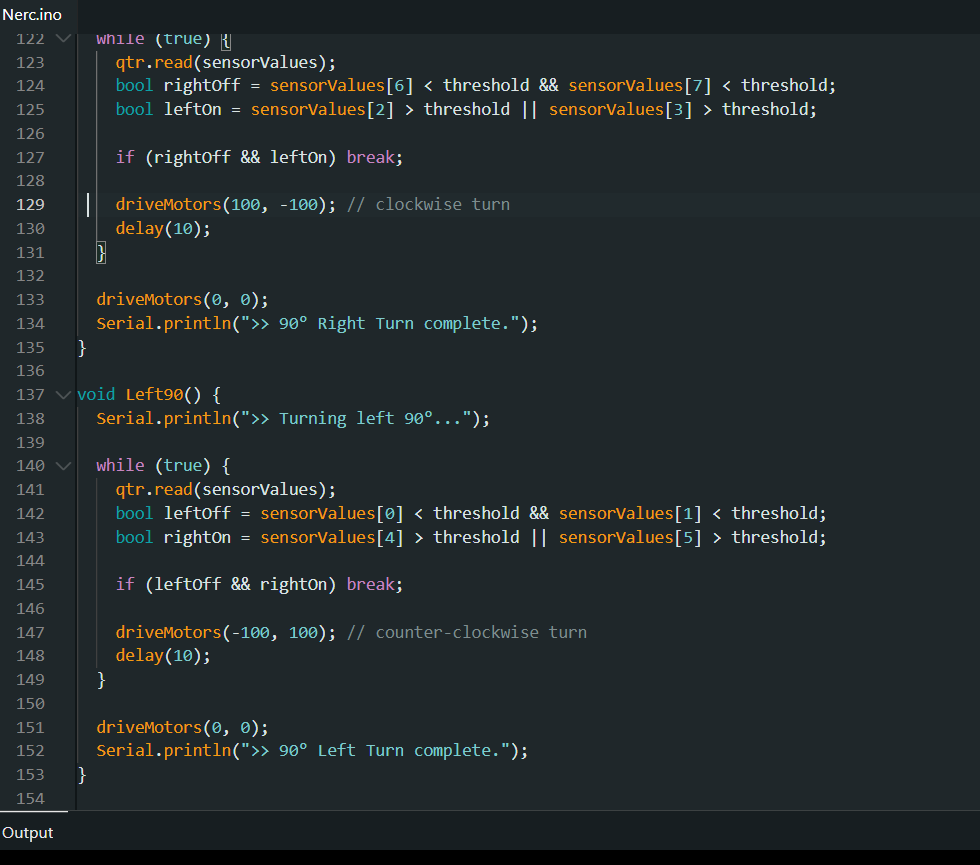Open the Output panel tab
980x865 pixels.
click(28, 833)
